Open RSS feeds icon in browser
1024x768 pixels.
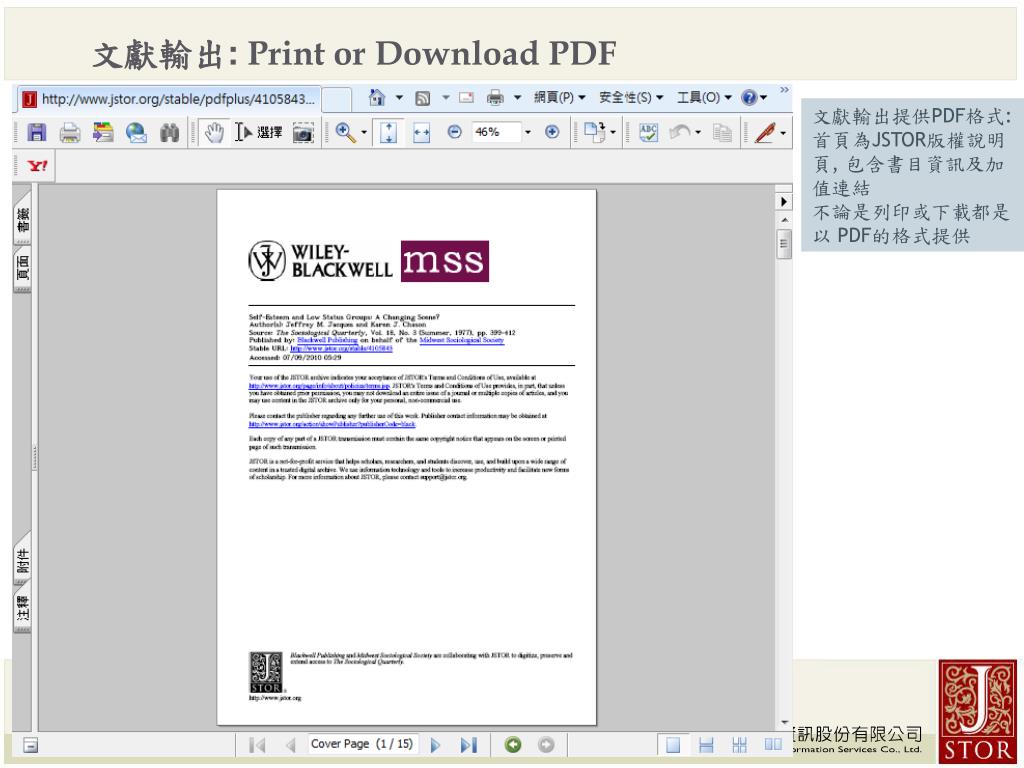423,99
